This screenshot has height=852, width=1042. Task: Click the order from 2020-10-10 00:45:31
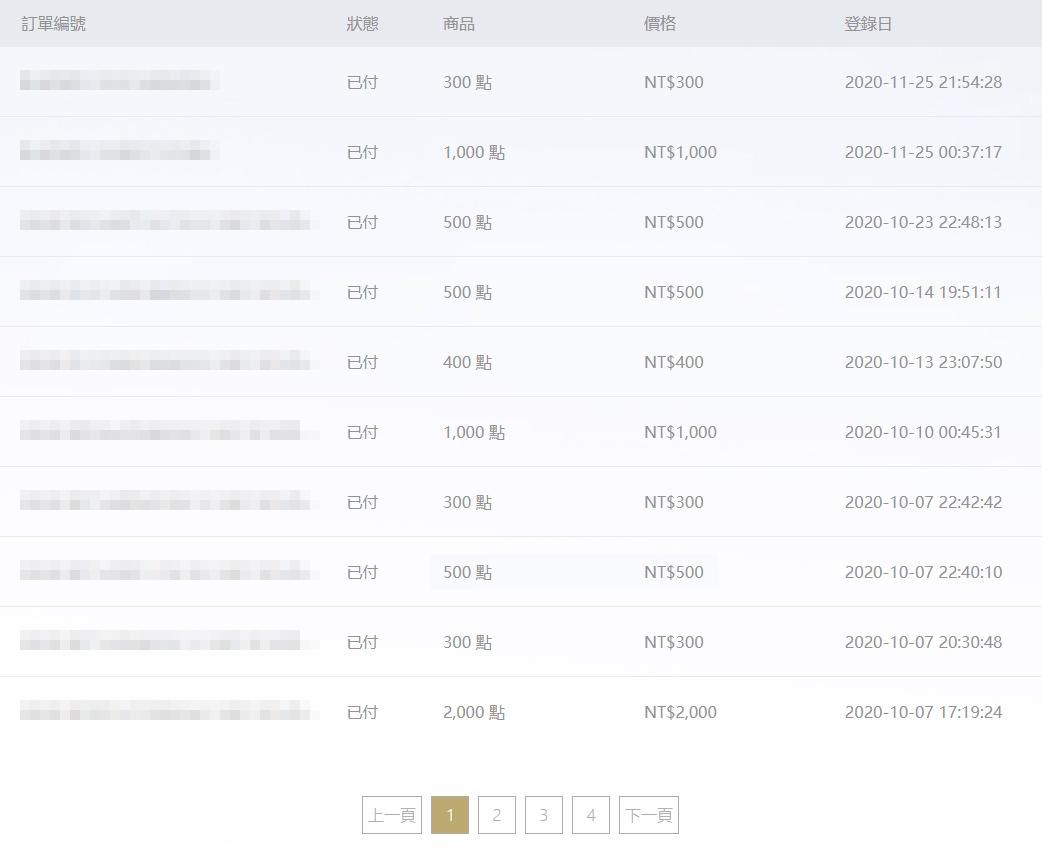coord(521,432)
